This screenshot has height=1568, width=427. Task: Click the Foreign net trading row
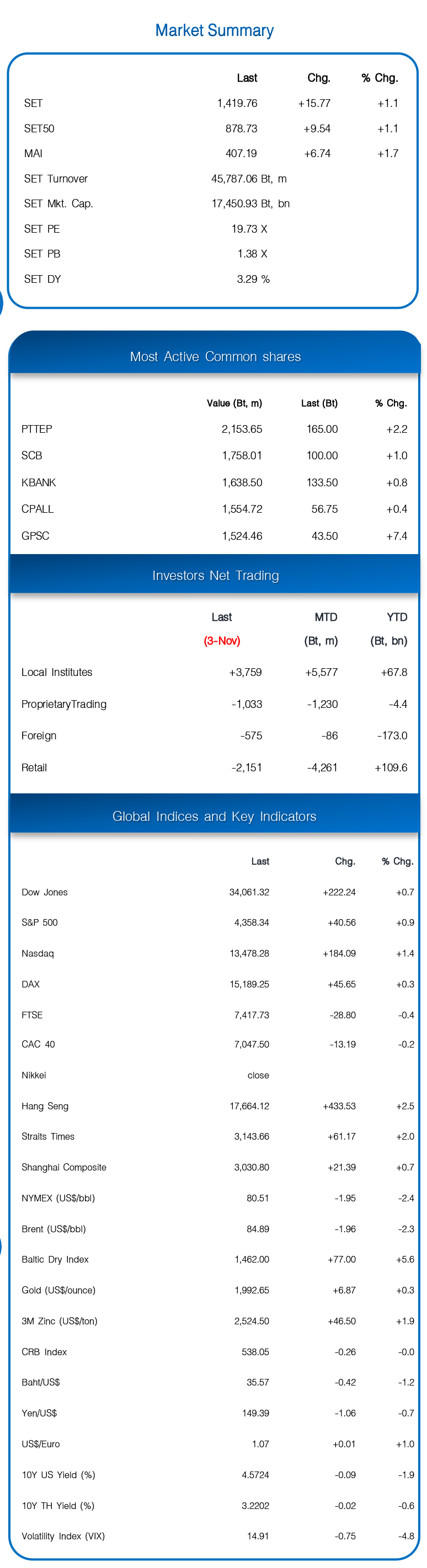point(215,735)
